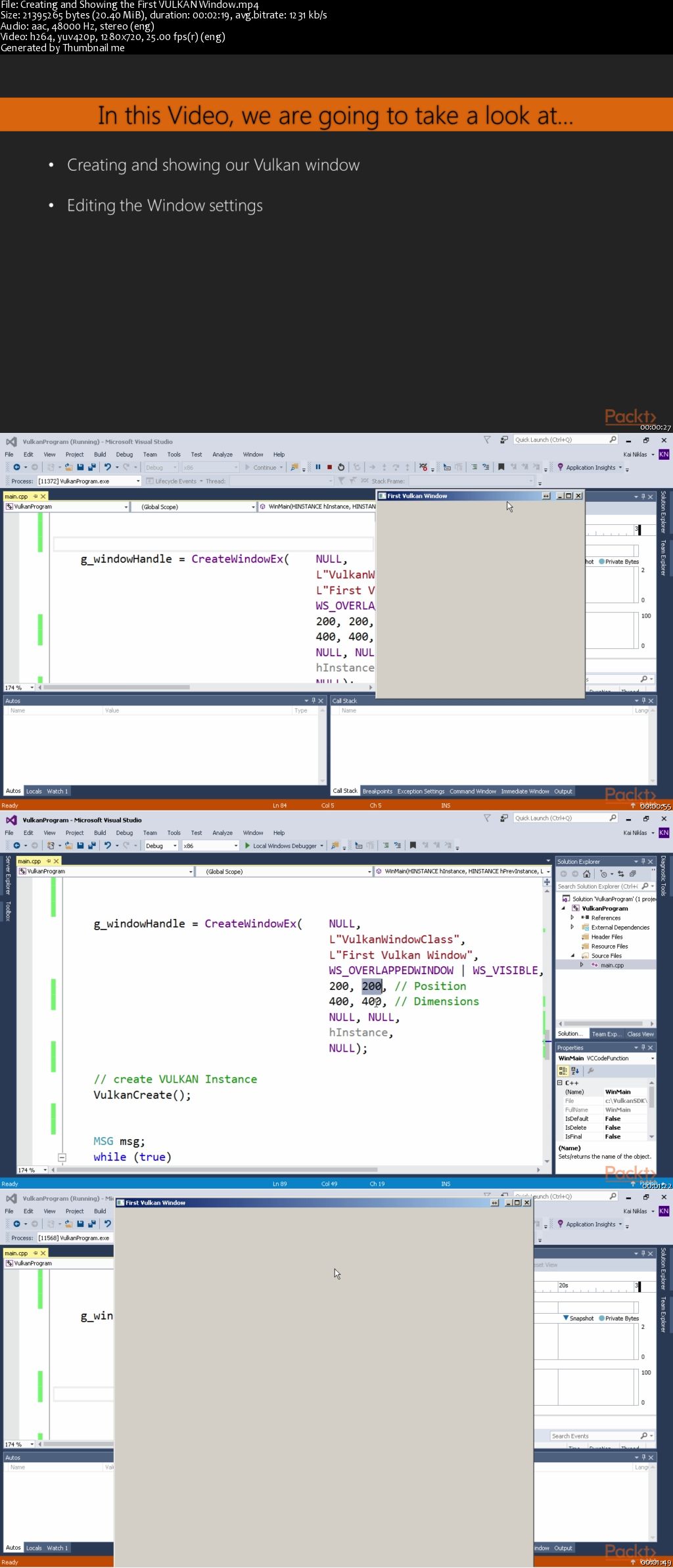The image size is (673, 1568).
Task: Click Undo arrow in non-running Visual Studio toolbar
Action: (x=108, y=845)
